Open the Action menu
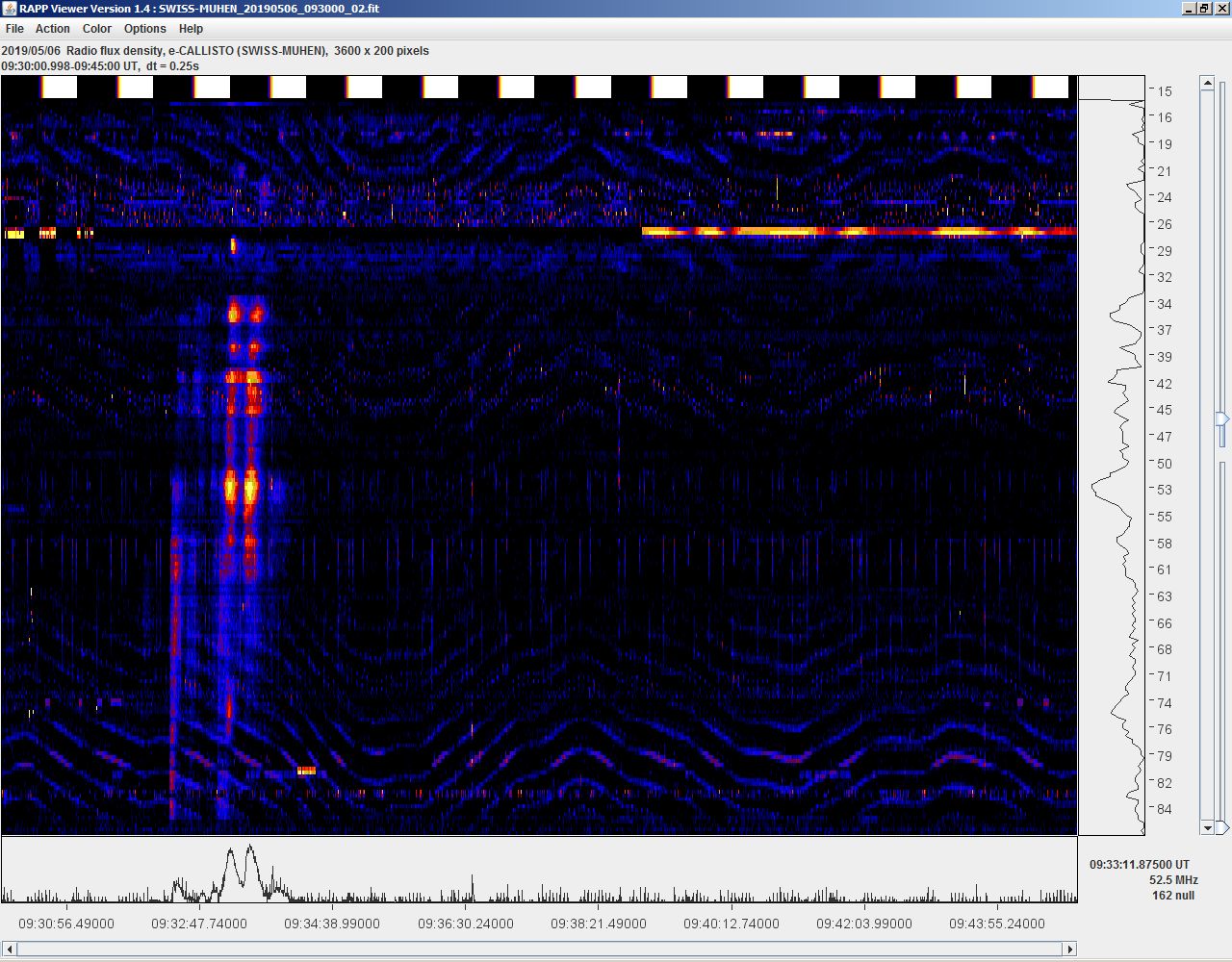Screen dimensions: 1232x962 (x=53, y=29)
